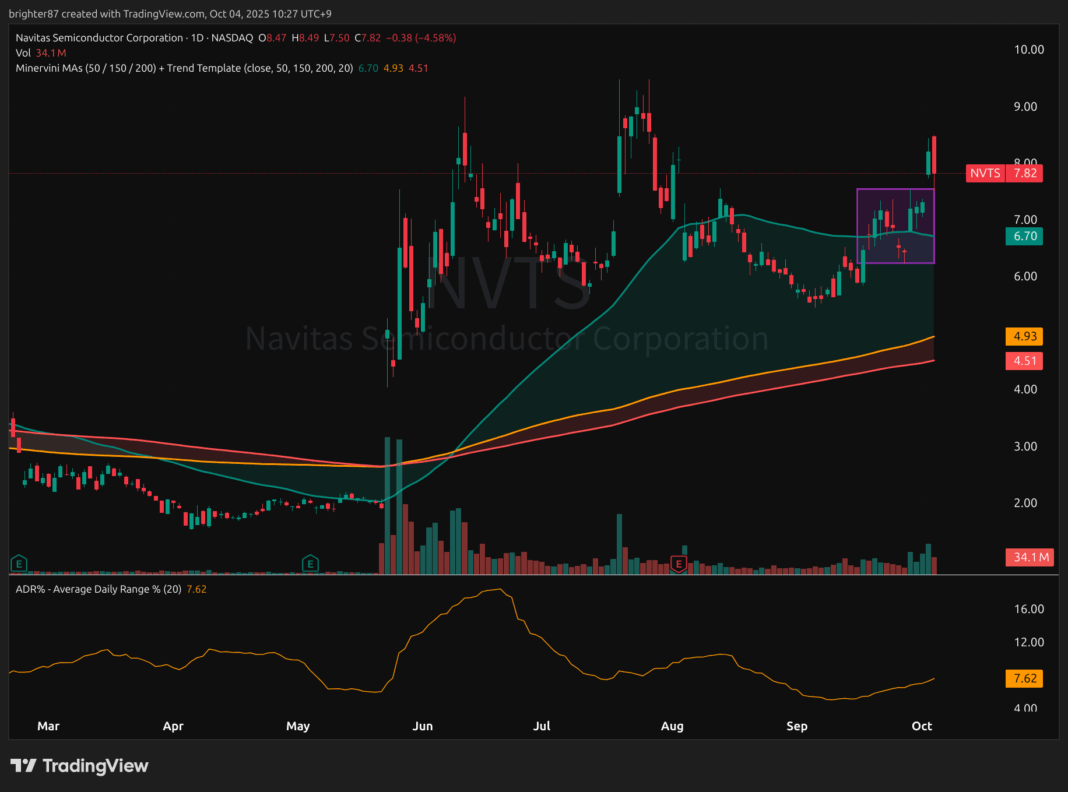This screenshot has height=792, width=1068.
Task: Click the red earnings marker in August
Action: pos(679,564)
